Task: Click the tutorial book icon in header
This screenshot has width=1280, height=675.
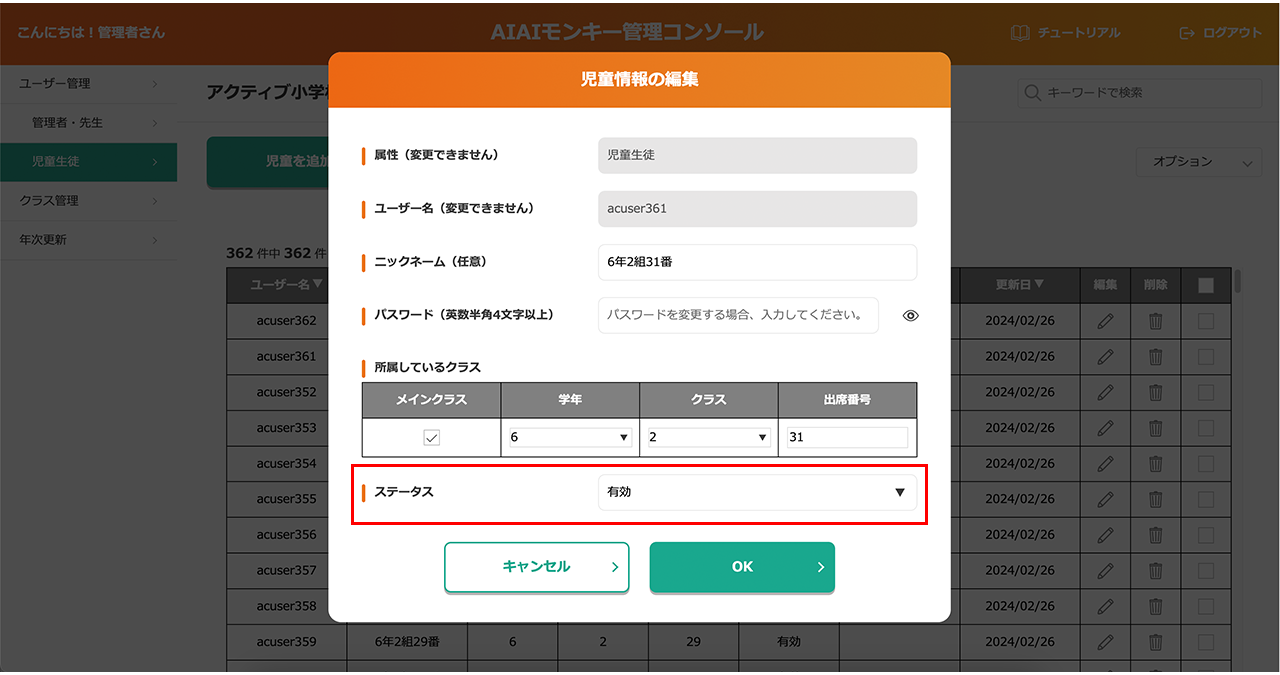Action: click(1020, 33)
